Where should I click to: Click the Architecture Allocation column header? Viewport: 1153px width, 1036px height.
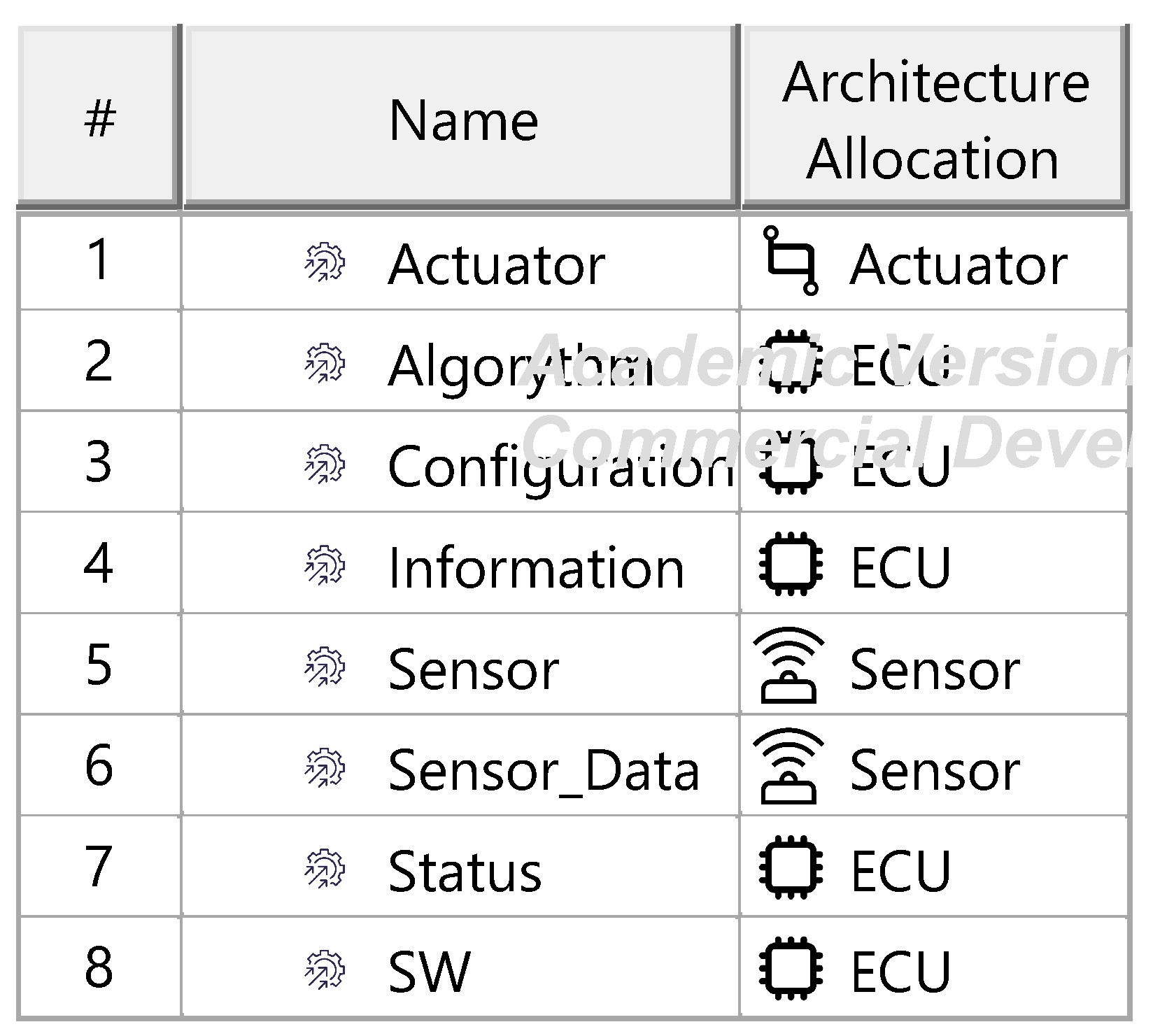click(935, 120)
